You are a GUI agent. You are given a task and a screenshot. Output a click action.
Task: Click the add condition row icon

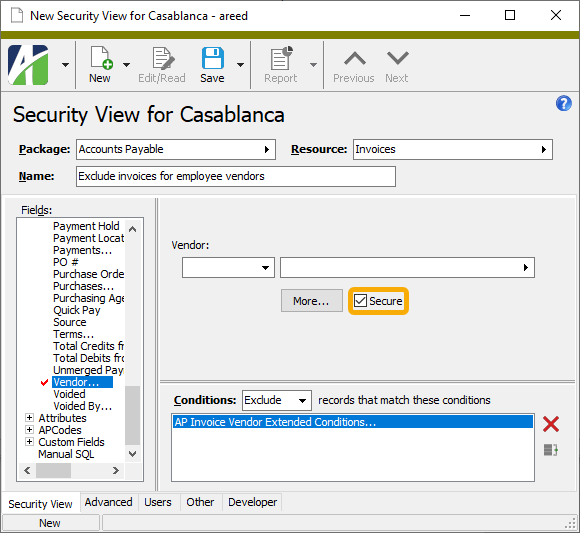click(x=551, y=450)
